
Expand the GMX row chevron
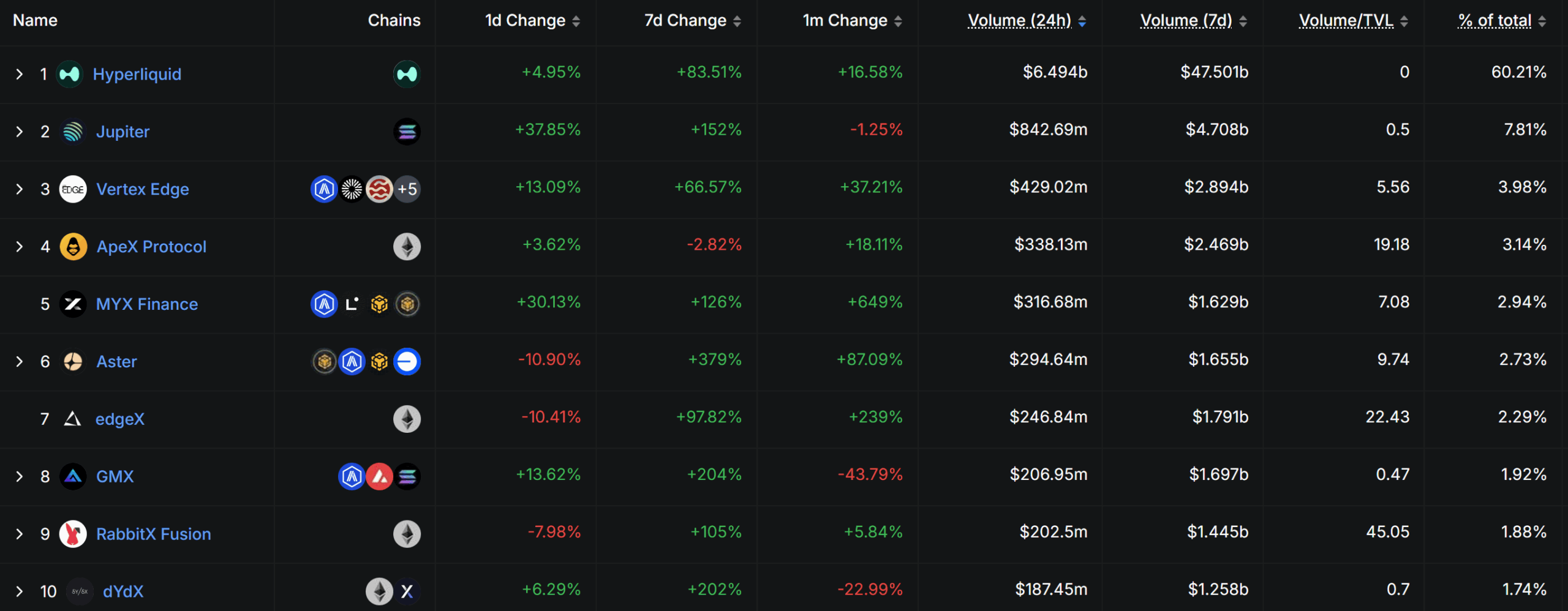(20, 476)
